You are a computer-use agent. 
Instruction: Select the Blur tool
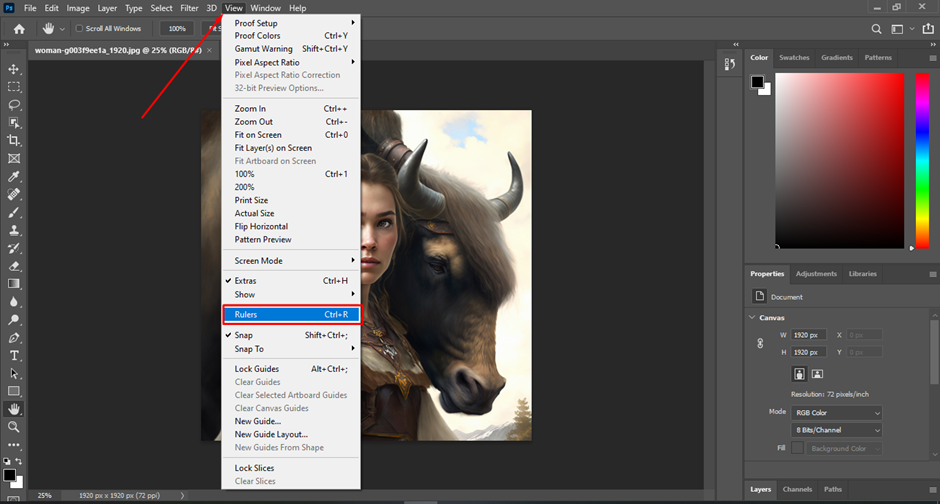[x=14, y=302]
